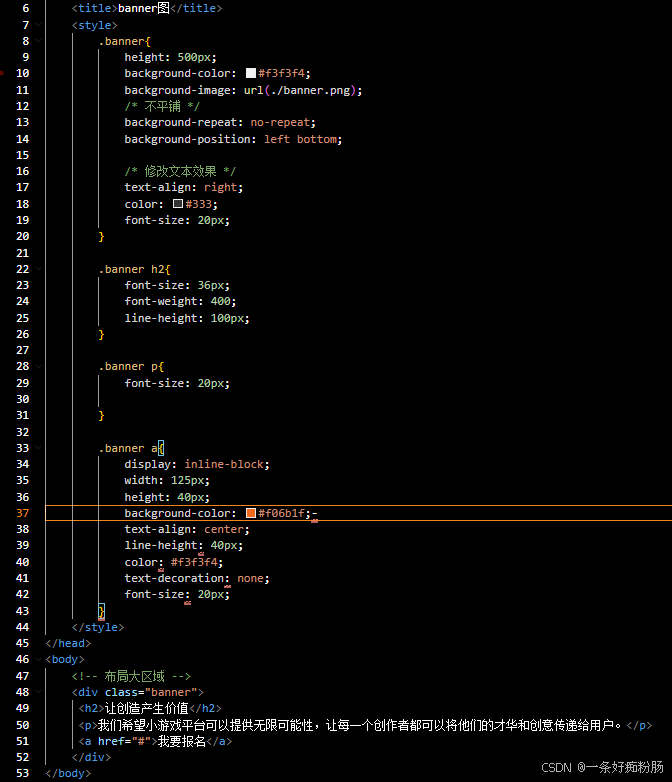
Task: Click the '不平铺' comment
Action: pos(162,106)
